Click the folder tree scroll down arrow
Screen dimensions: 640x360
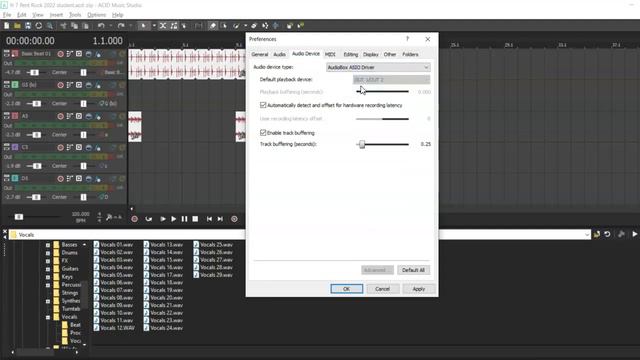click(84, 345)
